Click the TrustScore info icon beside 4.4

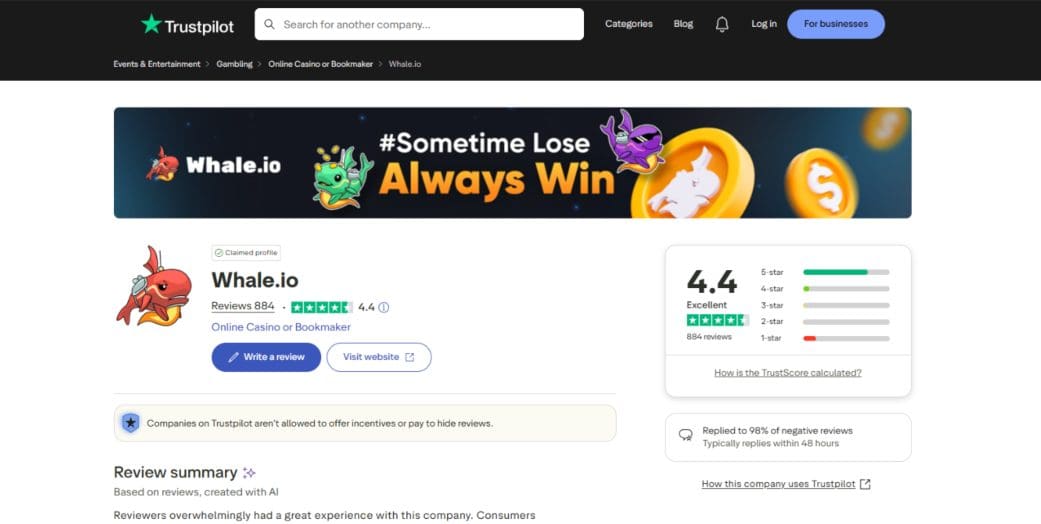pos(384,307)
